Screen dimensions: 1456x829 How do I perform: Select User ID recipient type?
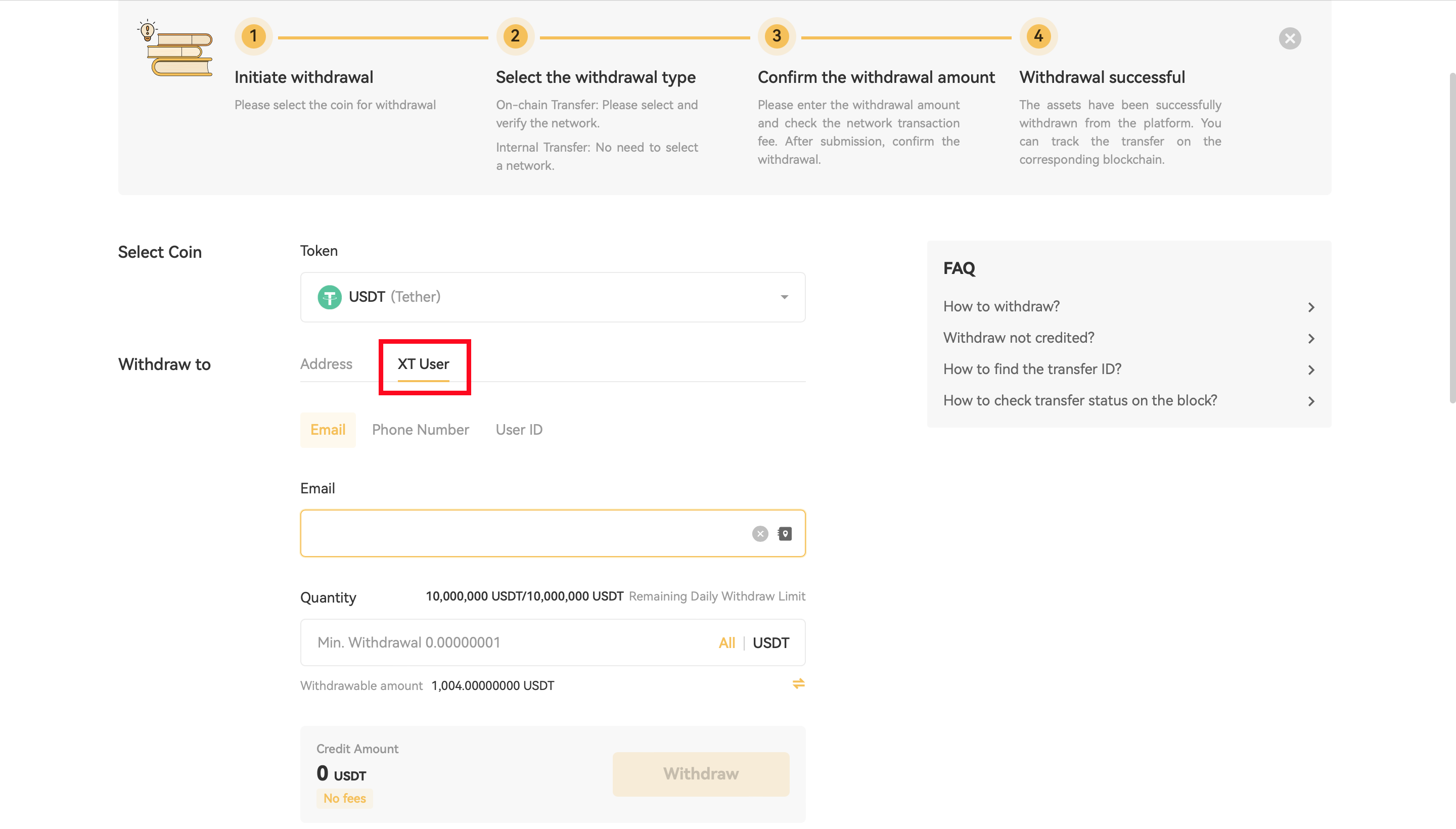519,430
